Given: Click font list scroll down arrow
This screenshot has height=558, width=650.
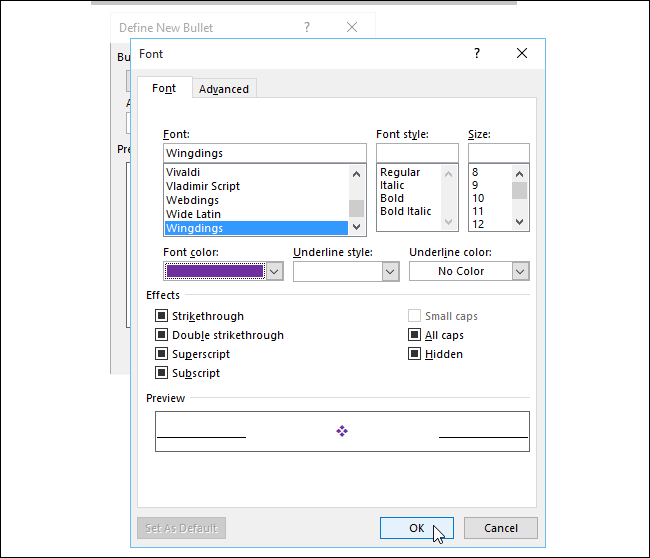Looking at the screenshot, I should (x=357, y=227).
